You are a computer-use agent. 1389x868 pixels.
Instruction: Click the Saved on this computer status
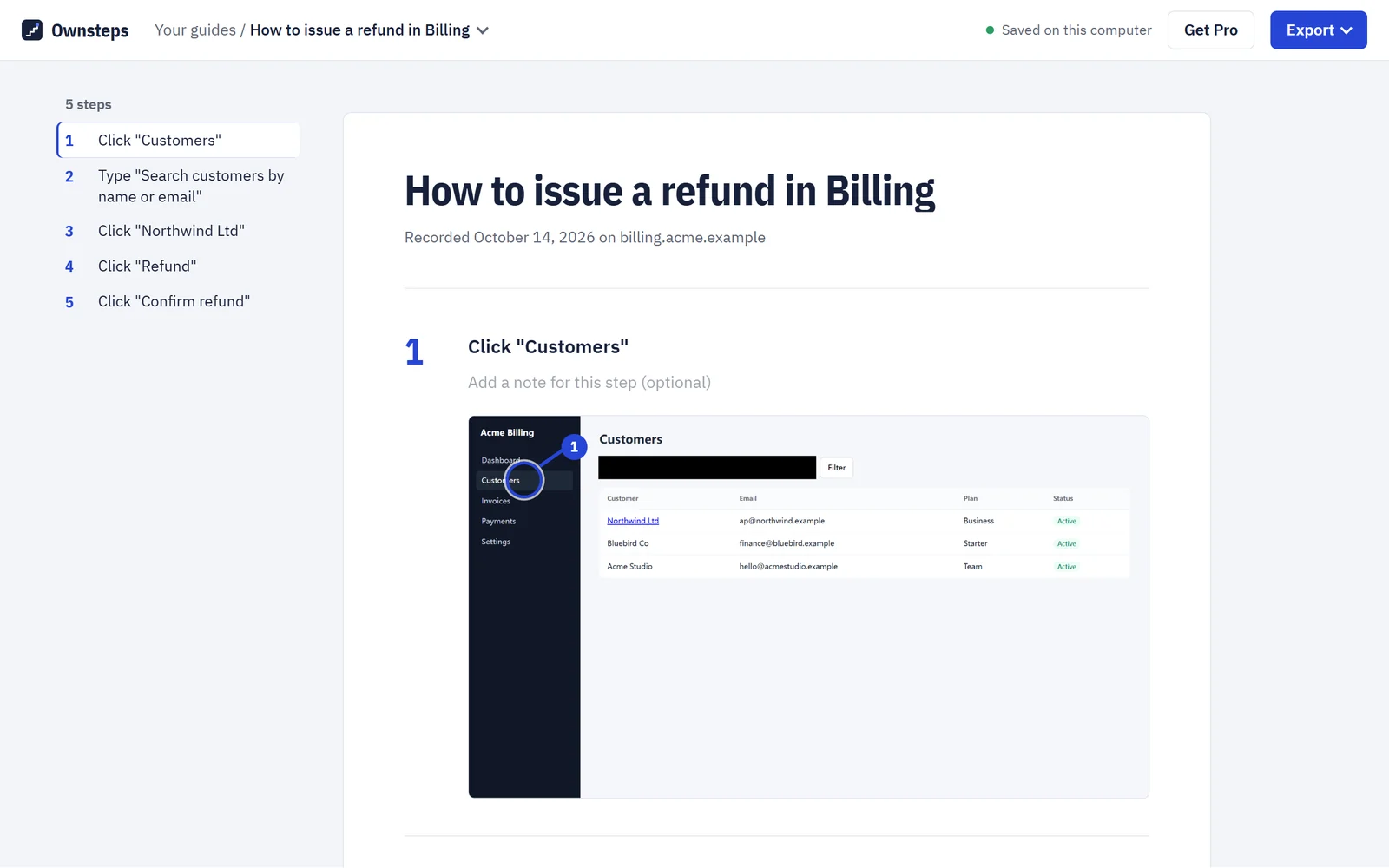(1069, 30)
